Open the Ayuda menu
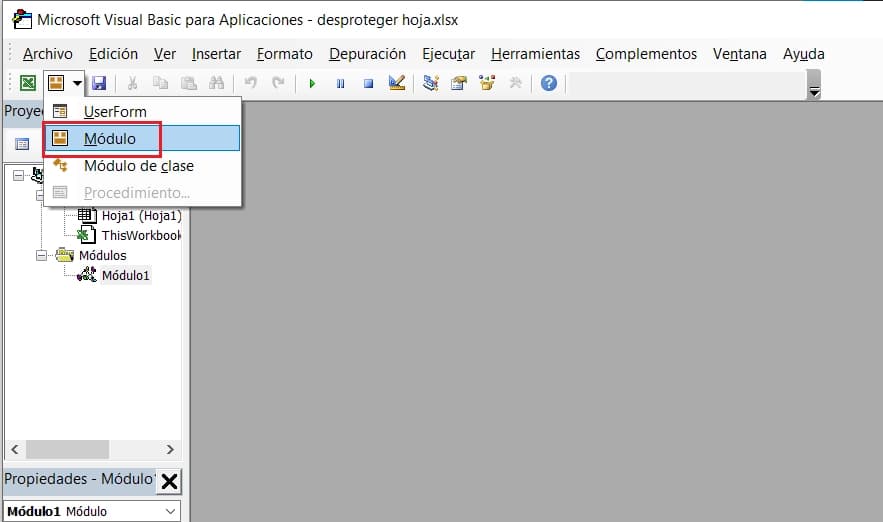The image size is (883, 522). click(804, 53)
